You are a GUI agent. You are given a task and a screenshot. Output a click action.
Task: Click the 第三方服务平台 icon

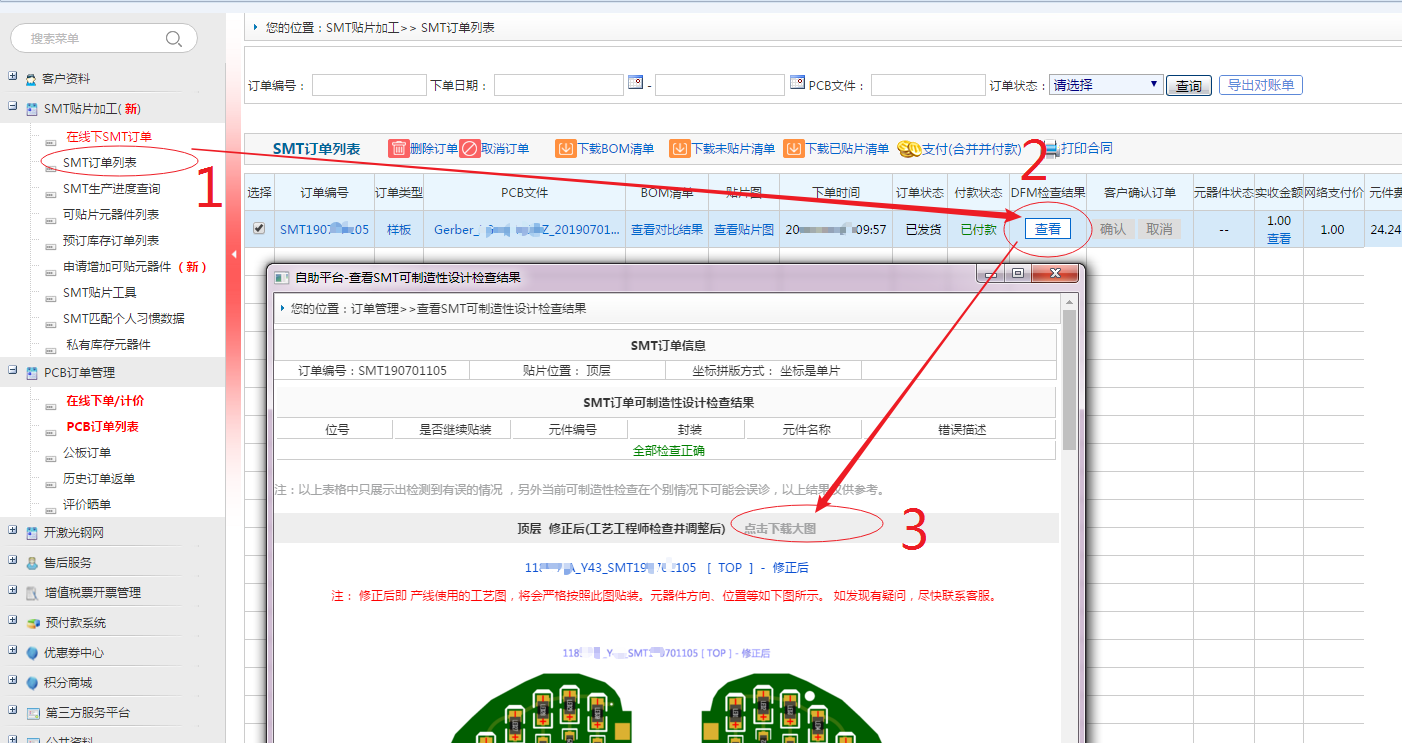[32, 713]
